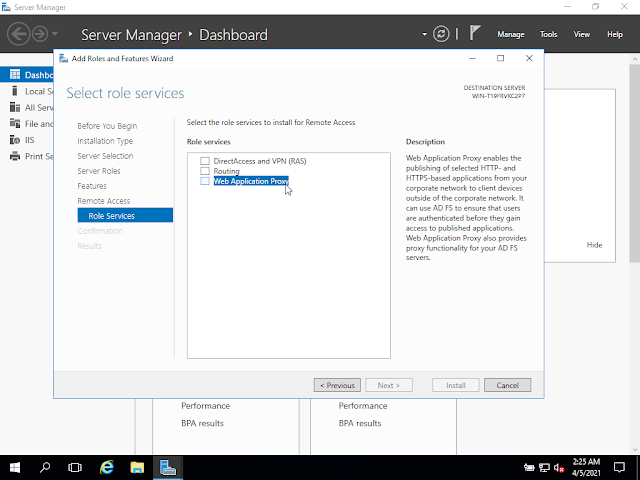
Task: Close the Add Roles and Features Wizard window
Action: tap(529, 58)
